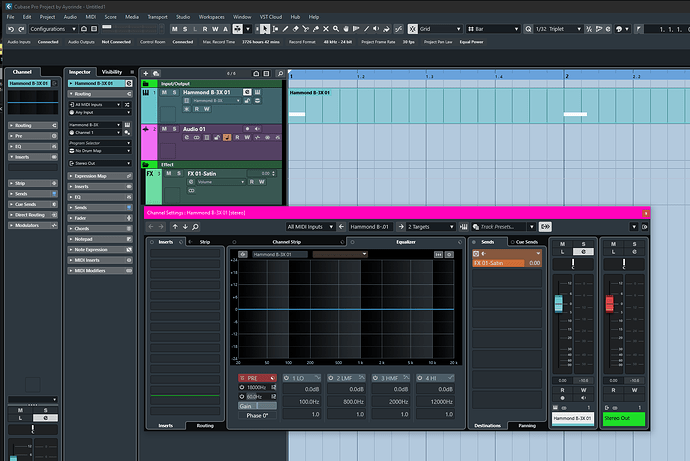
Task: Click the Redo arrow in the toolbar
Action: click(21, 29)
